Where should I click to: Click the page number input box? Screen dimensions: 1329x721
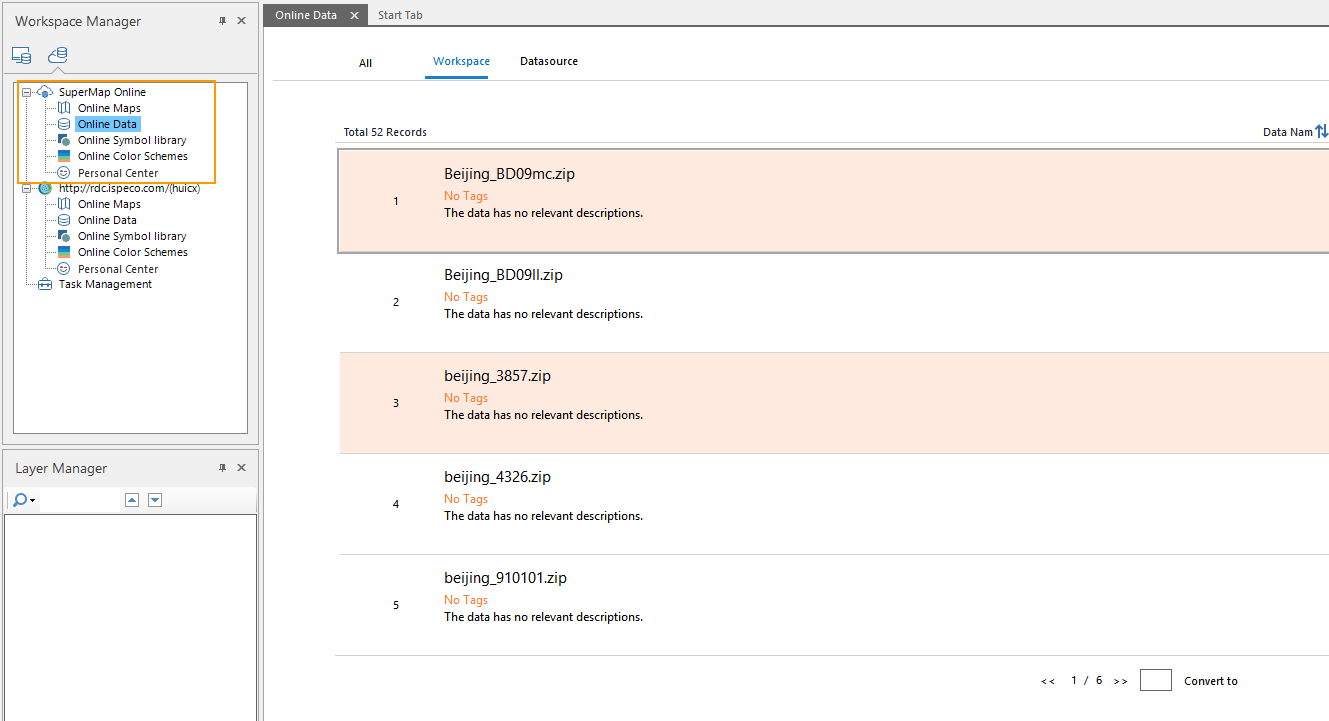coord(1155,680)
